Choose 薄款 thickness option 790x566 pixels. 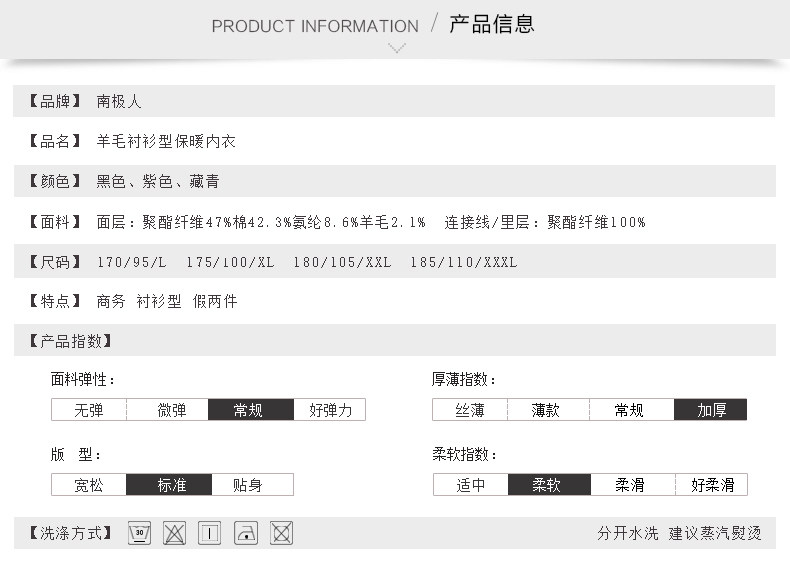pos(548,410)
